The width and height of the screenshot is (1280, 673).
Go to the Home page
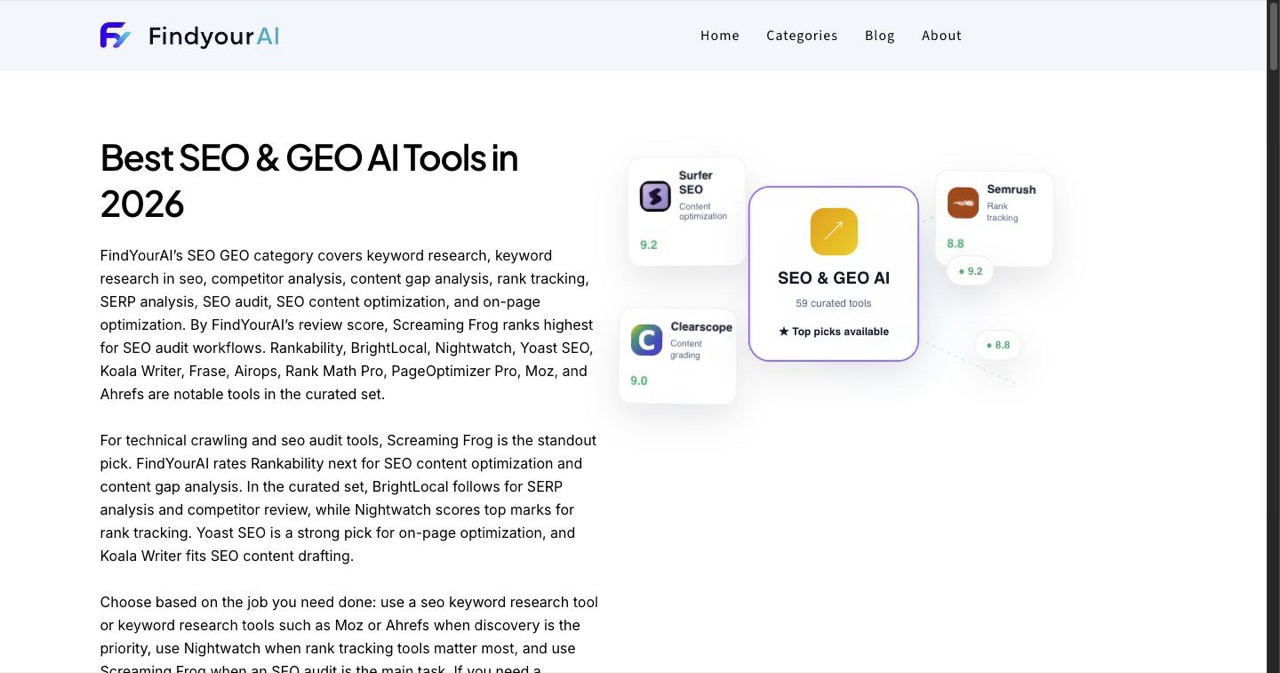pos(720,35)
